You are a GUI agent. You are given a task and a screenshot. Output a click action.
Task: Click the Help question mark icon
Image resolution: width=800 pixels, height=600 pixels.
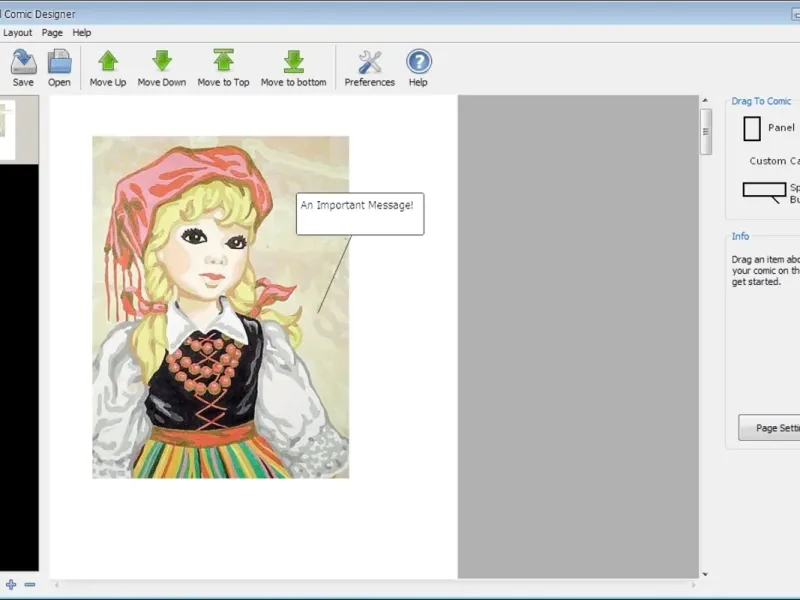pyautogui.click(x=419, y=62)
